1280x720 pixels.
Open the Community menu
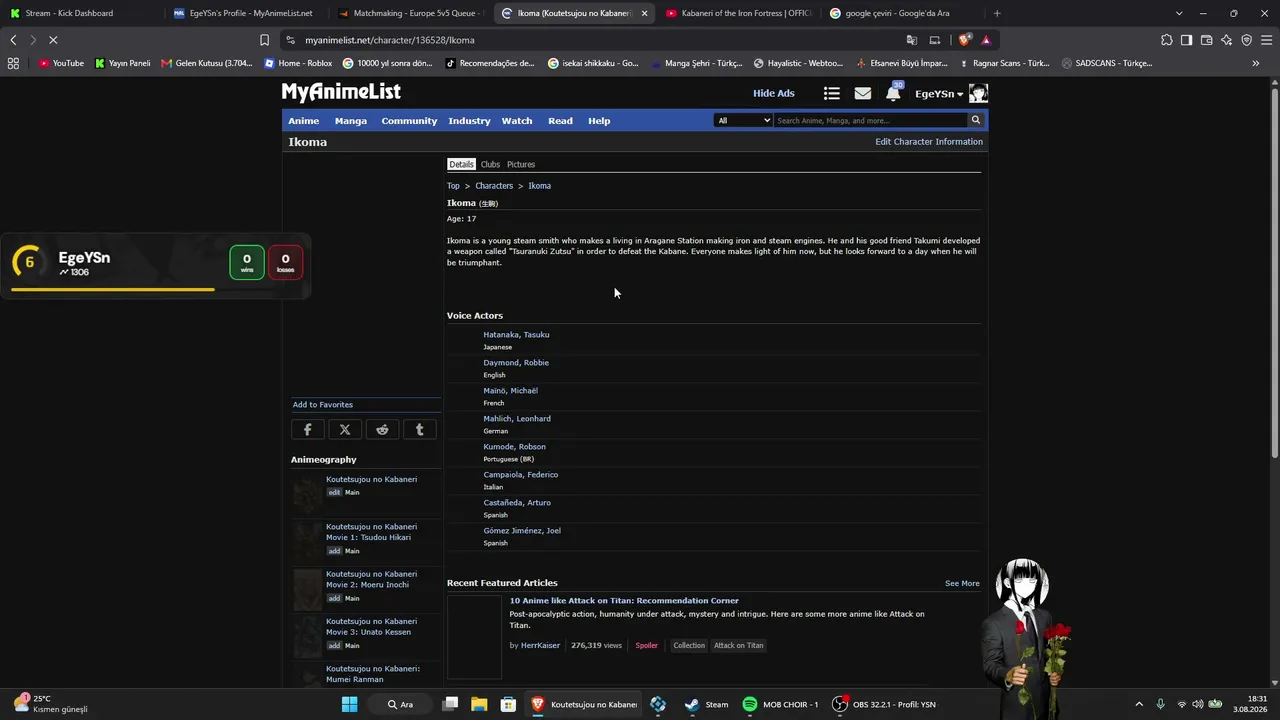[x=409, y=121]
